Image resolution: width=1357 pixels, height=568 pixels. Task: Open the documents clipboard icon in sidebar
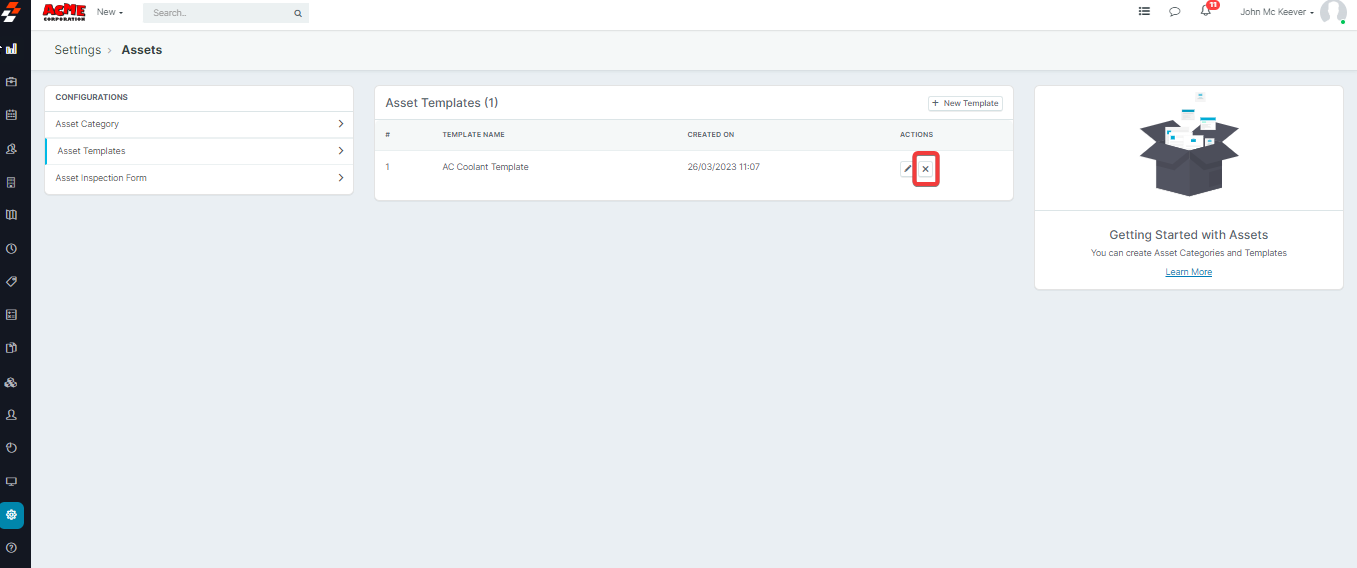pos(11,348)
